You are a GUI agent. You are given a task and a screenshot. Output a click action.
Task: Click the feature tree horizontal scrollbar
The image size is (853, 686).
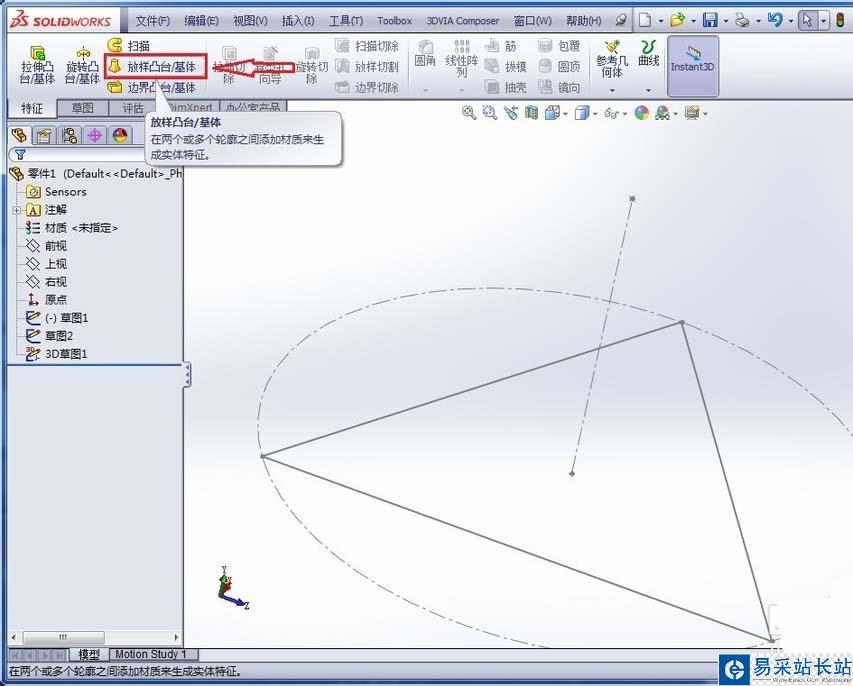pos(94,637)
